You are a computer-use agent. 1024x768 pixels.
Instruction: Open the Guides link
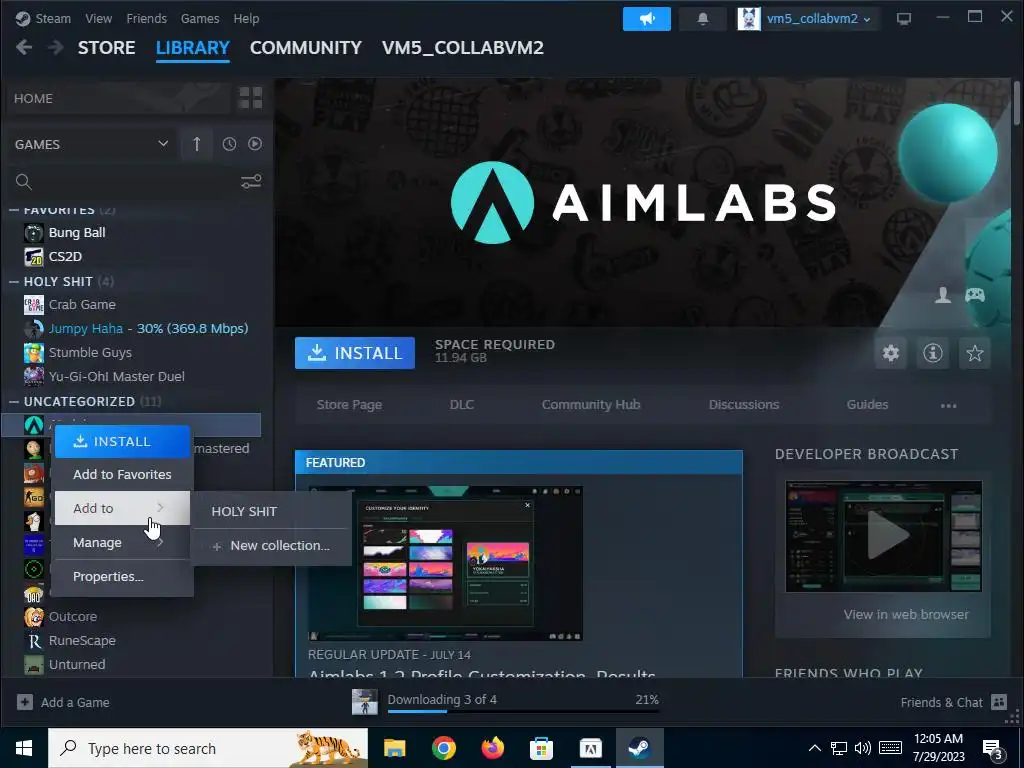tap(867, 405)
